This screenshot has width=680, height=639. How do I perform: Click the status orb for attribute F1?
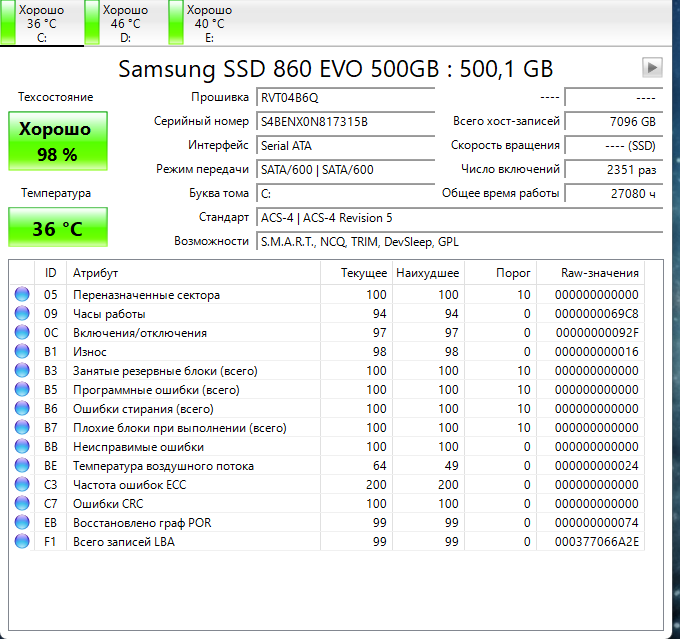tap(22, 541)
